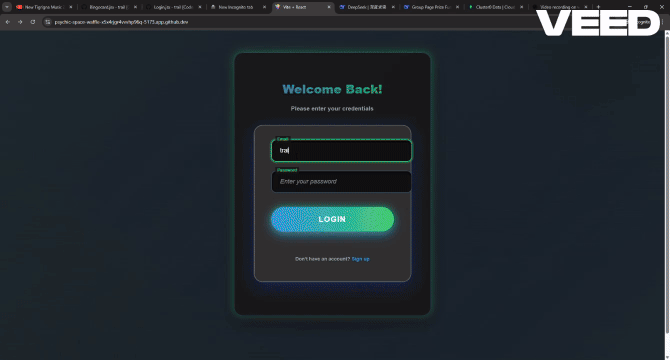
Task: Close the Bingocard.jsx tab
Action: coord(135,7)
